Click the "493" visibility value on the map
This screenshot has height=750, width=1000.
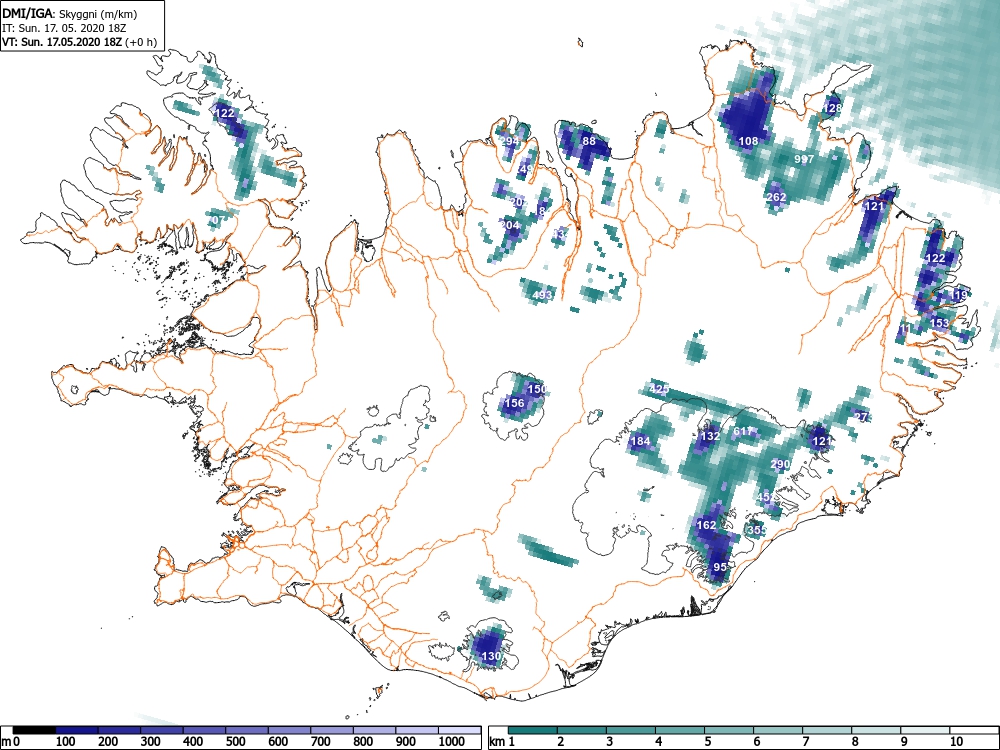click(541, 295)
